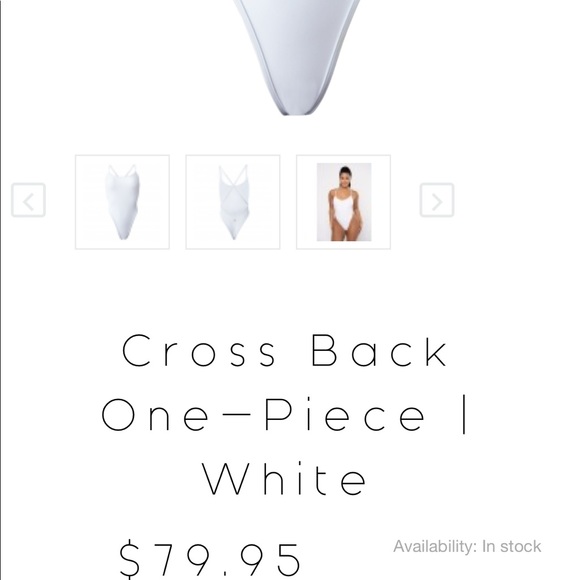
Task: Select the cross-strap back view thumbnail
Action: click(x=233, y=202)
